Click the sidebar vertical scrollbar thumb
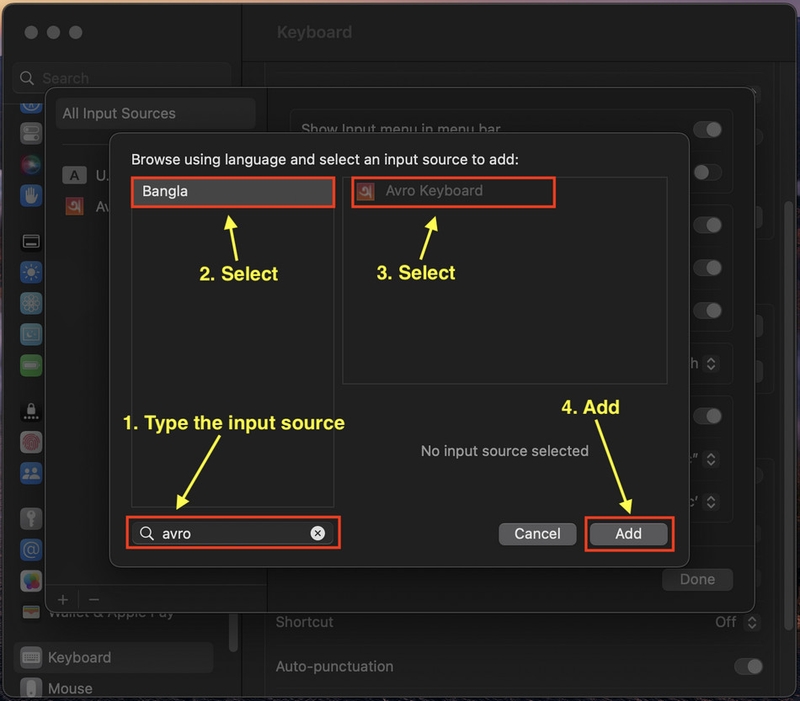 coord(233,632)
